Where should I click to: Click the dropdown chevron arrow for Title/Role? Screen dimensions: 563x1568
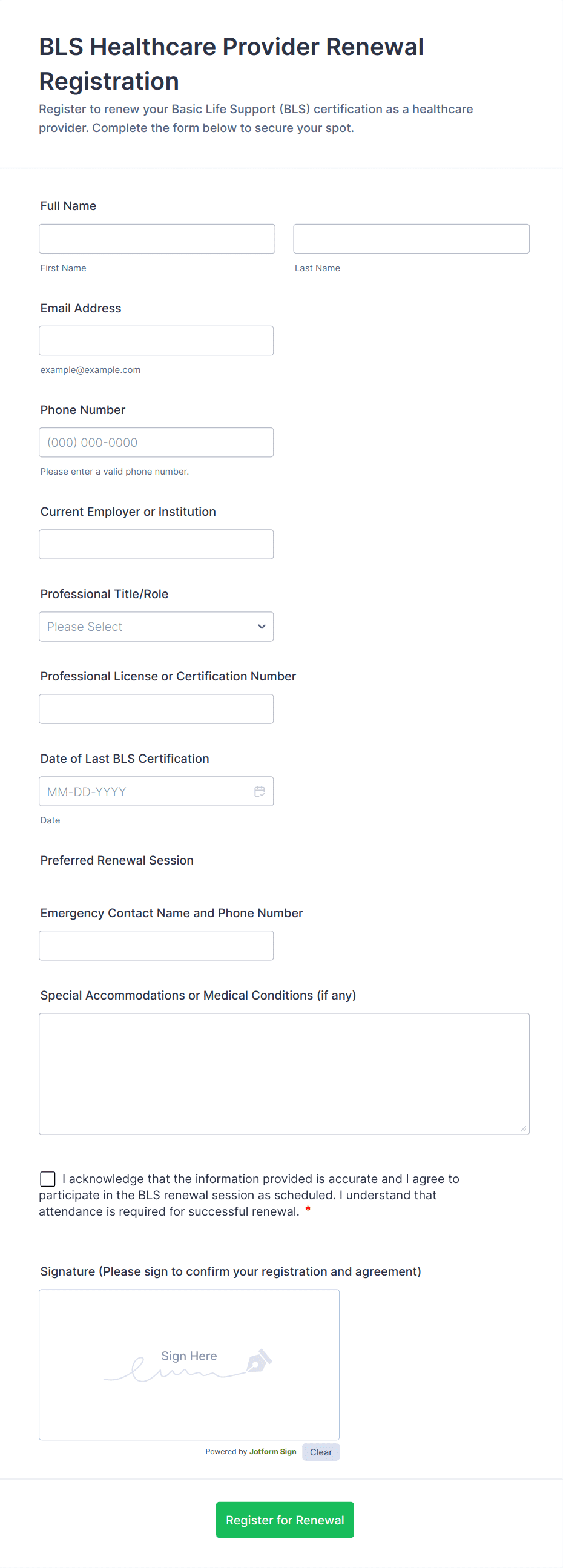point(262,627)
